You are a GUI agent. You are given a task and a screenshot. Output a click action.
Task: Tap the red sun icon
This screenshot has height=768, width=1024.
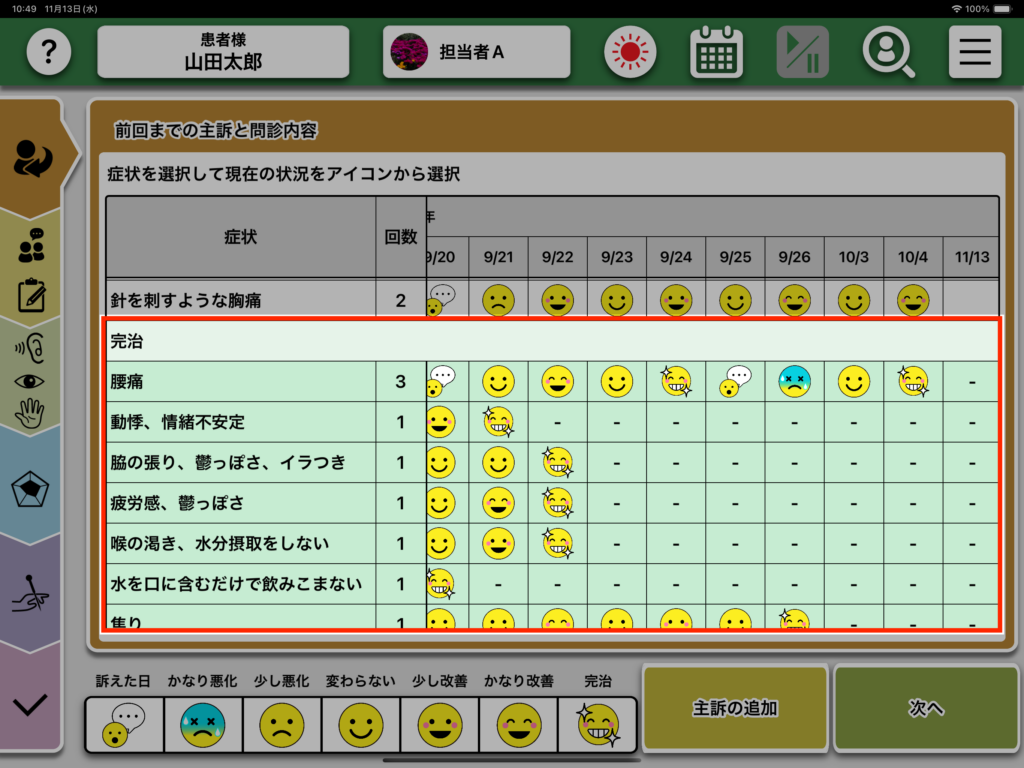click(630, 52)
